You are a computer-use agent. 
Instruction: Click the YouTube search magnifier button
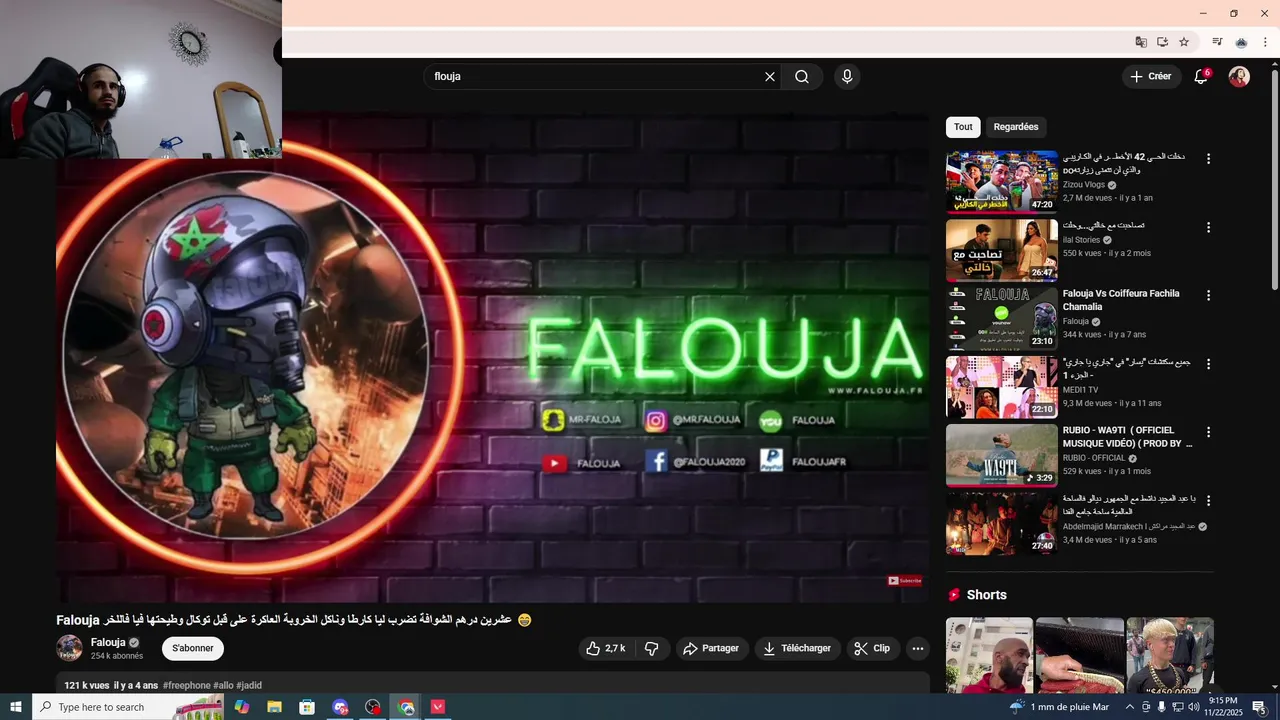802,77
